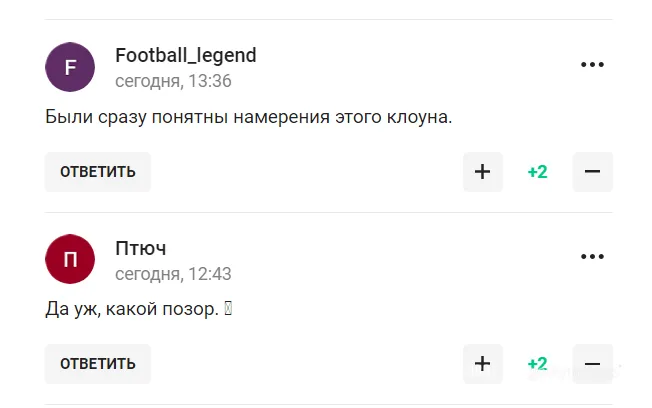Click emoji at end of Птюч's comment
This screenshot has height=408, width=652.
click(x=228, y=310)
